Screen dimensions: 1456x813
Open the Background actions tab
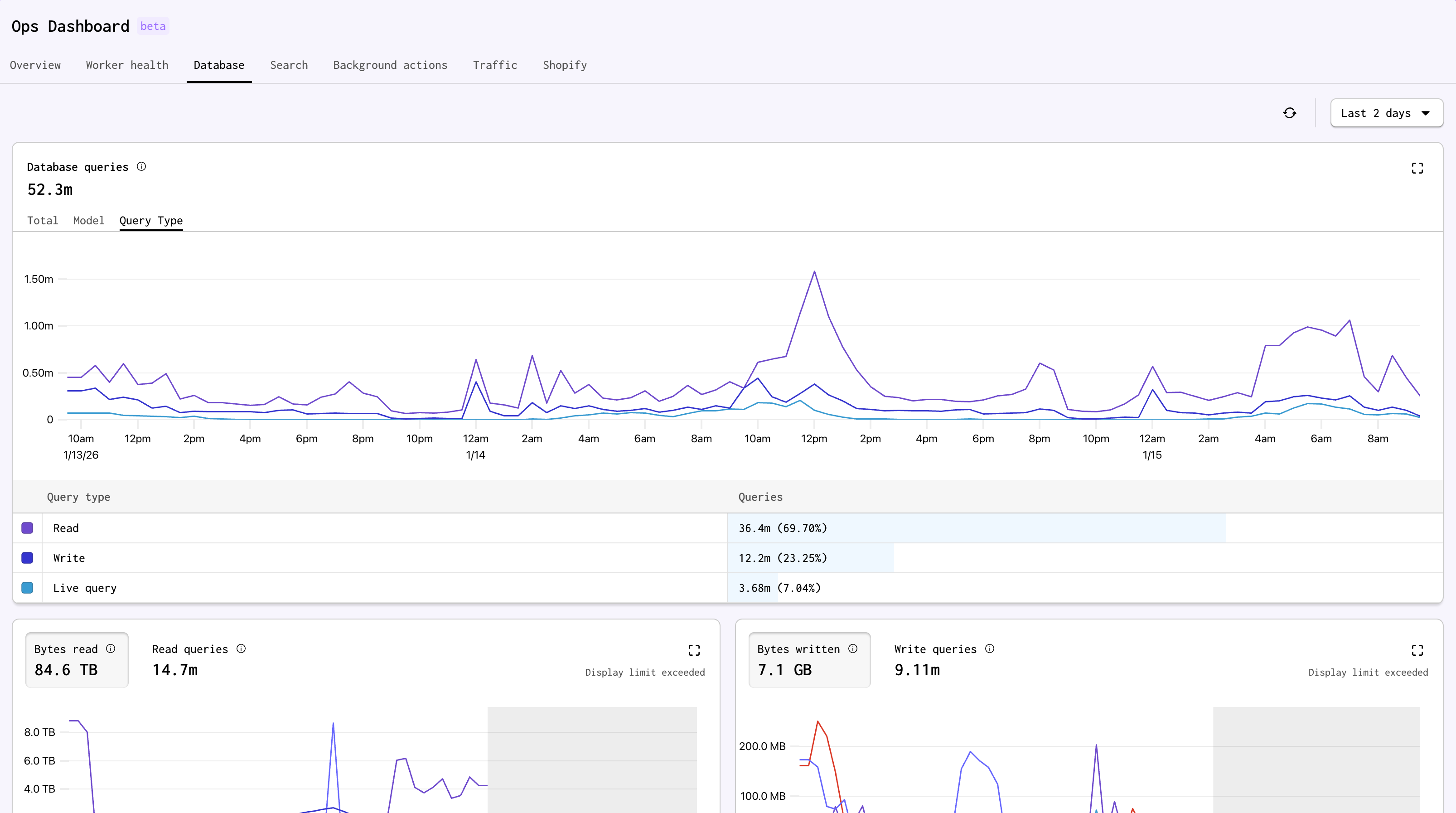pyautogui.click(x=390, y=65)
